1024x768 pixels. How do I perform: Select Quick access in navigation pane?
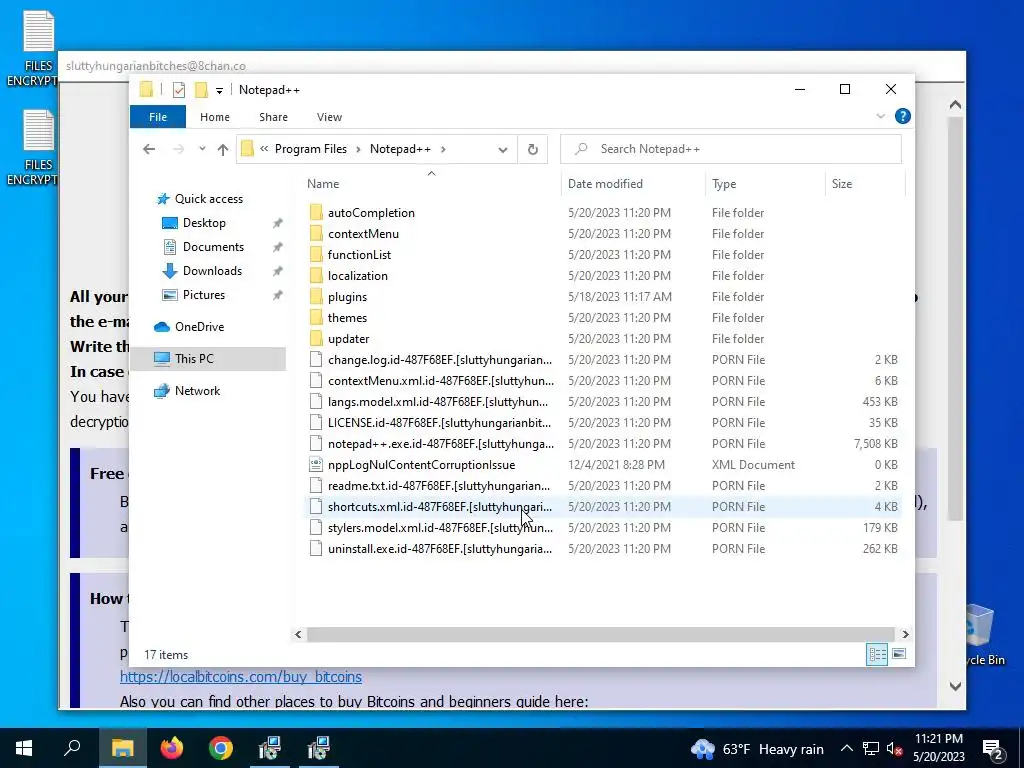208,199
